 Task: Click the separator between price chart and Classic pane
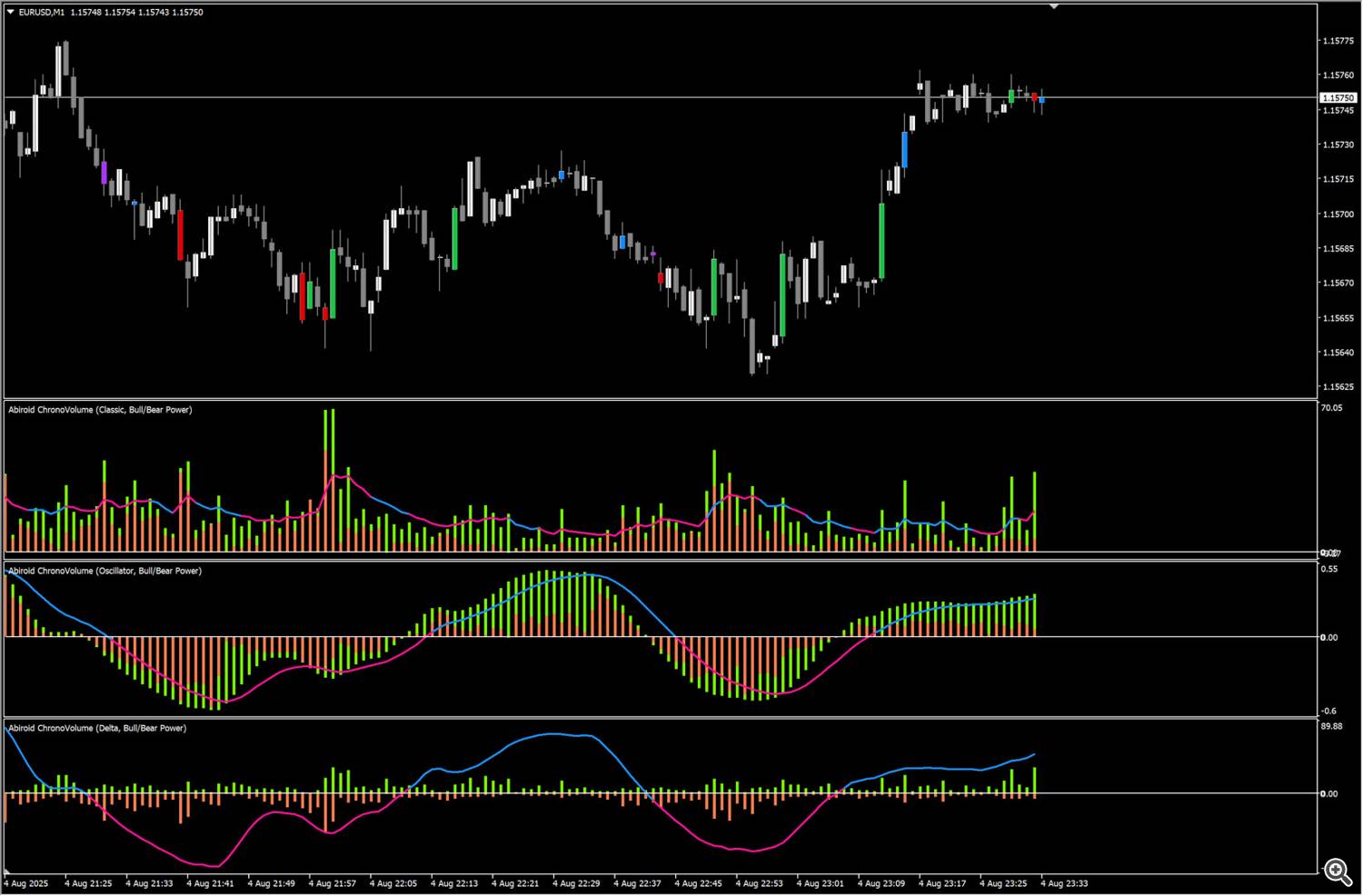(661, 399)
